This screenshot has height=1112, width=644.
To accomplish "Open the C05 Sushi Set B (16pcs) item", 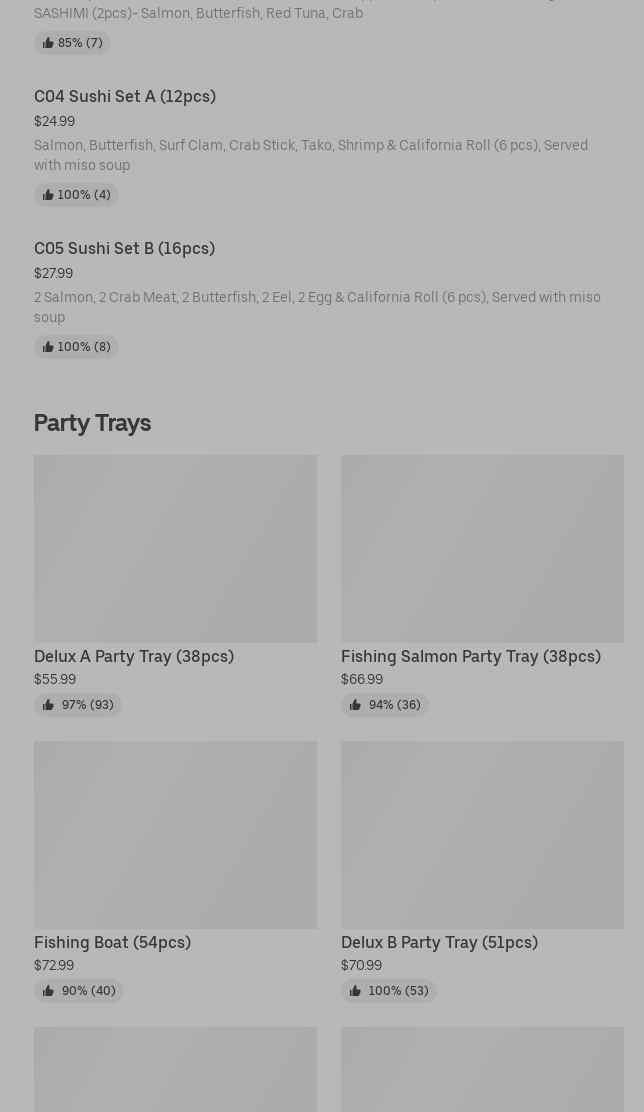I will click(124, 248).
